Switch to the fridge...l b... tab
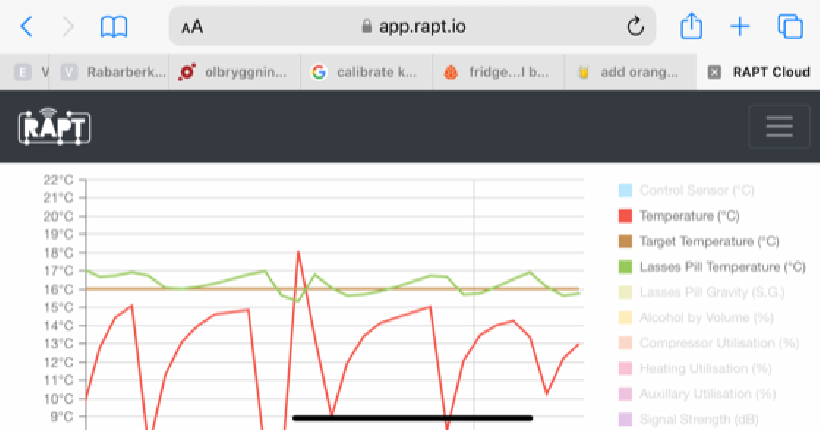Viewport: 820px width, 430px height. [x=498, y=72]
